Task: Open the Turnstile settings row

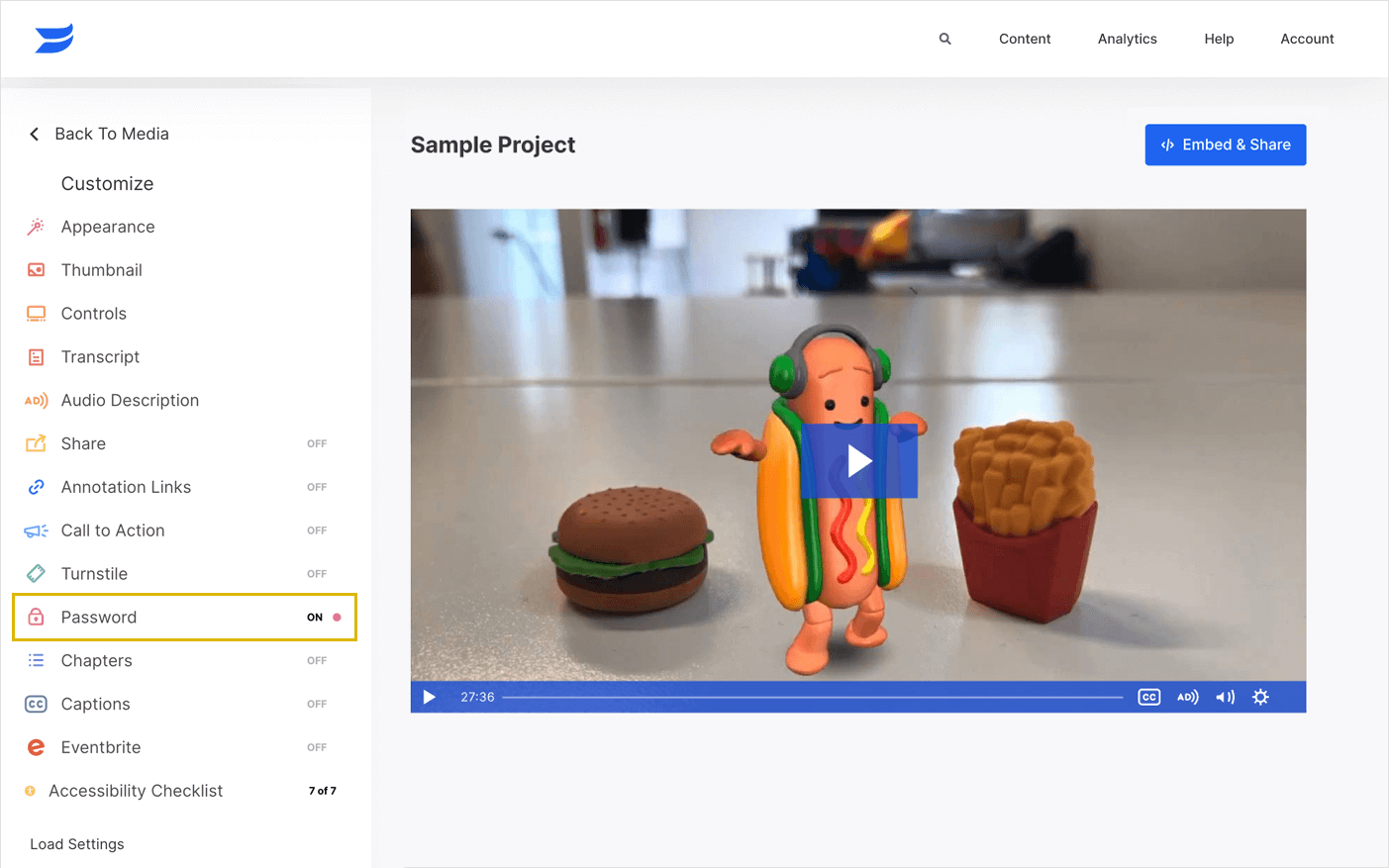Action: click(x=184, y=574)
